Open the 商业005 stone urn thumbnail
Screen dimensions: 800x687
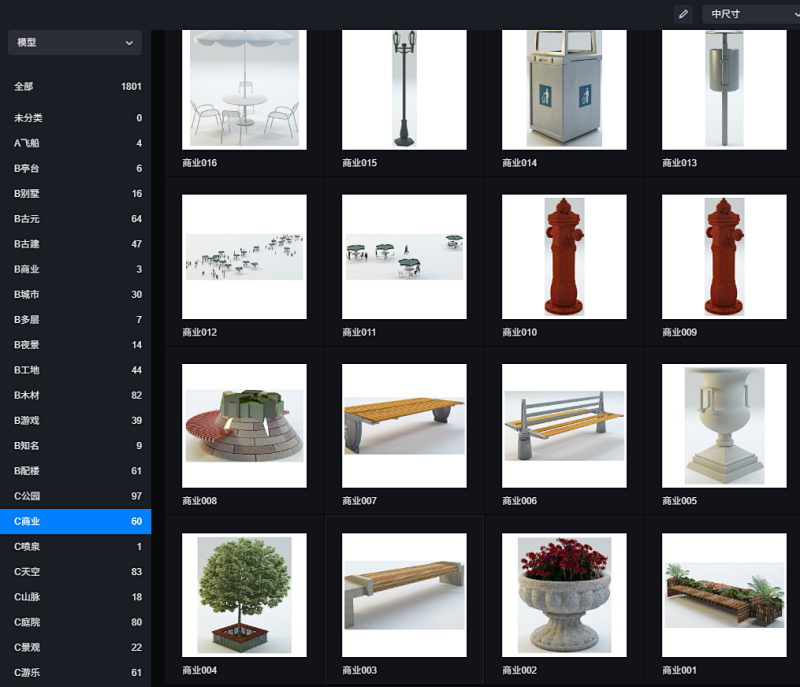click(724, 426)
